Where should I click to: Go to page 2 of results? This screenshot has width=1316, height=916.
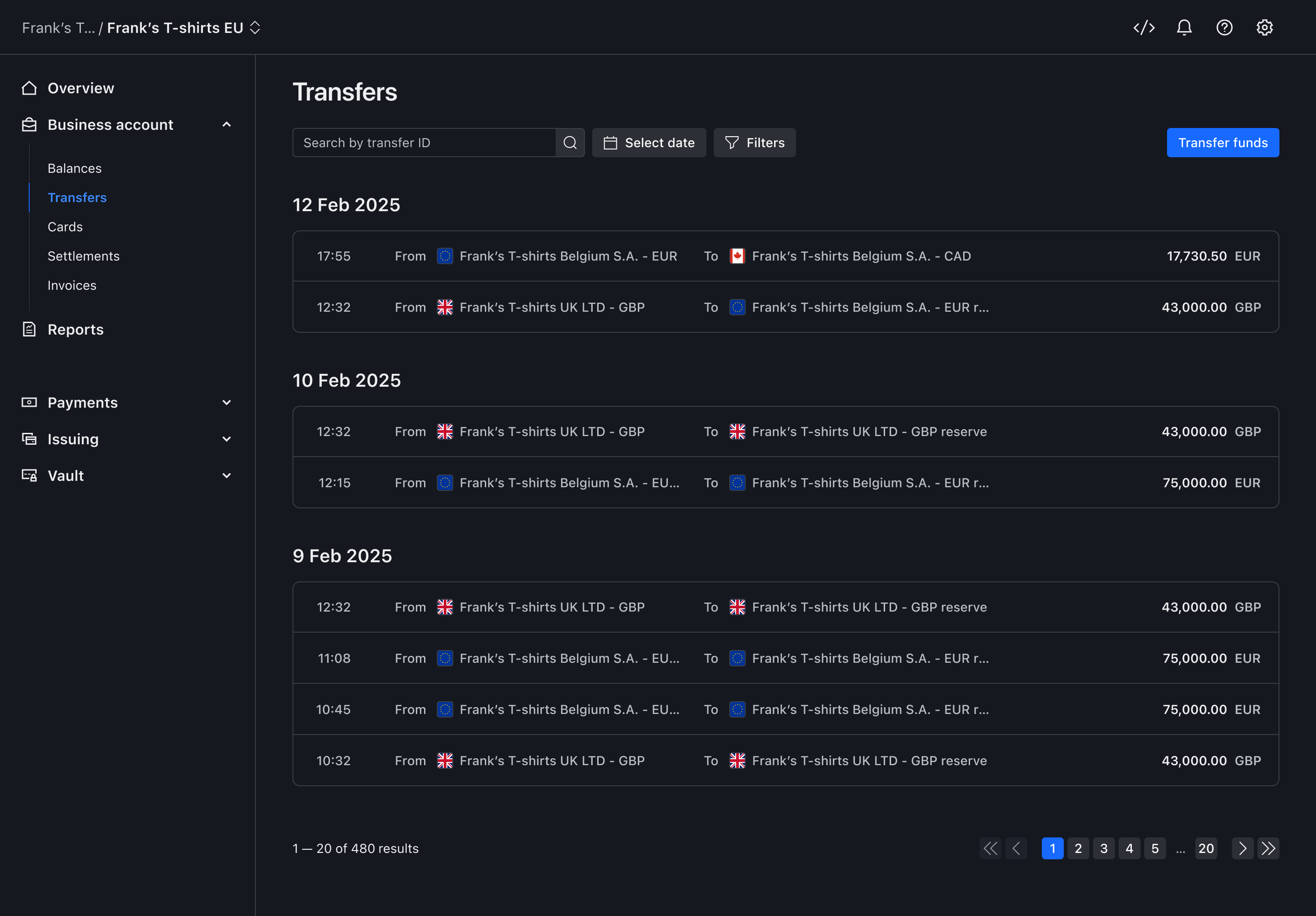point(1078,848)
